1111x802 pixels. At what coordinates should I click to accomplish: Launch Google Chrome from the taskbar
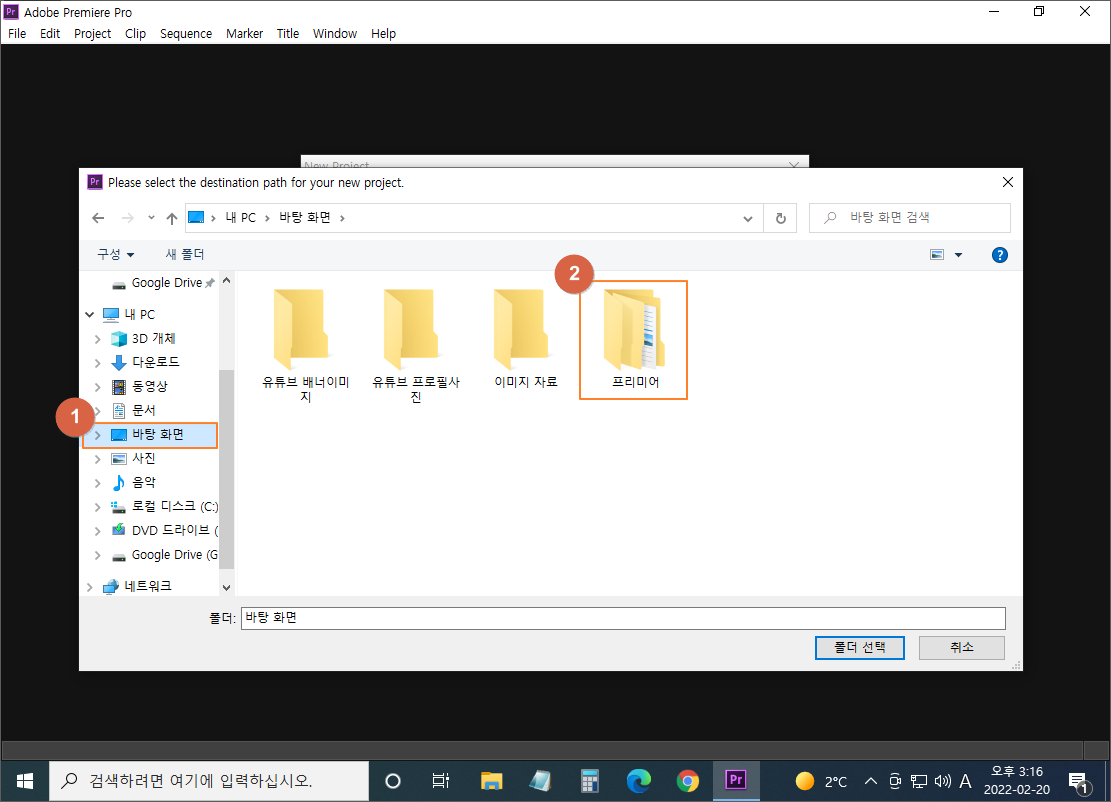(x=687, y=781)
